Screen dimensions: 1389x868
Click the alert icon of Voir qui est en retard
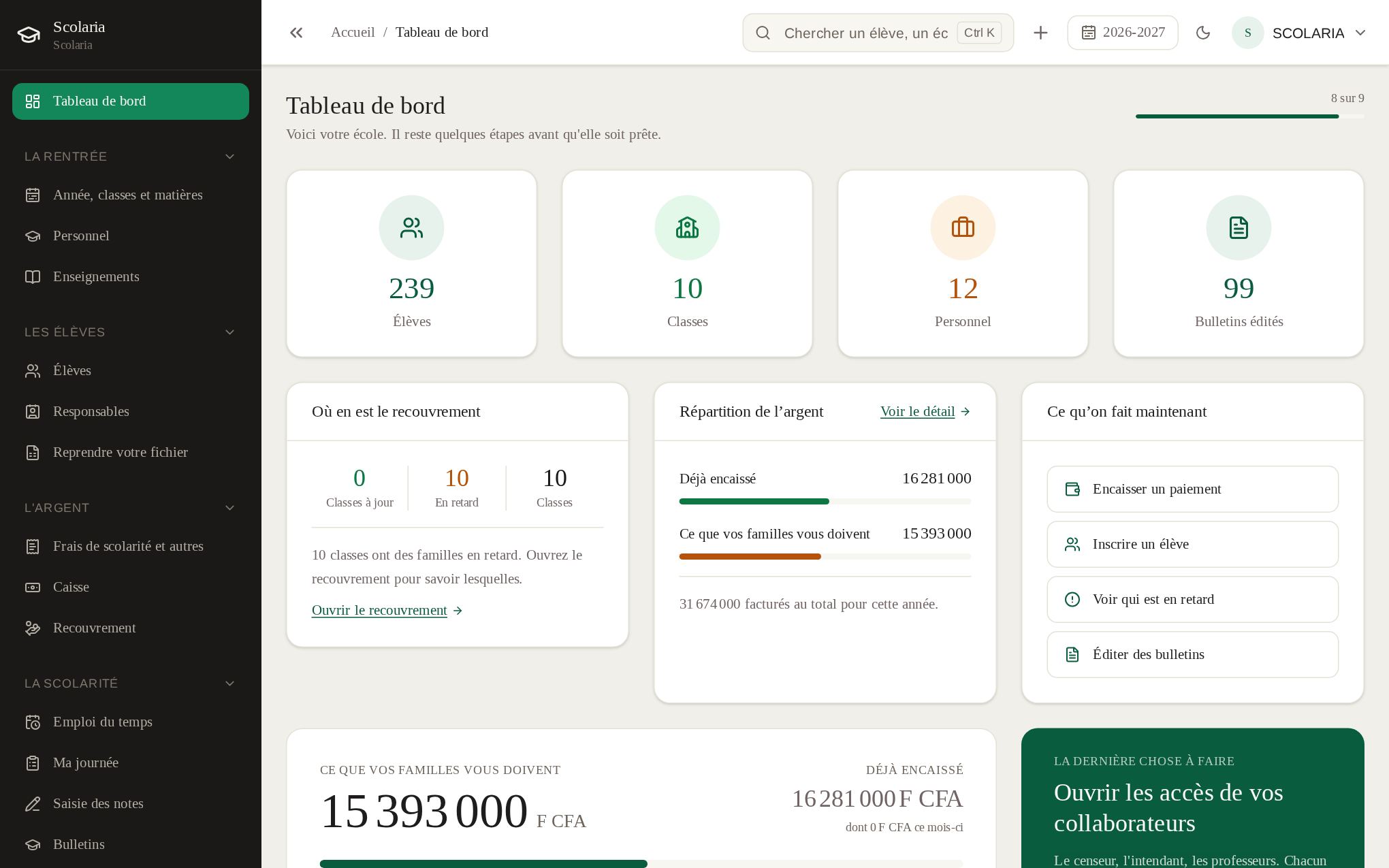click(x=1072, y=599)
